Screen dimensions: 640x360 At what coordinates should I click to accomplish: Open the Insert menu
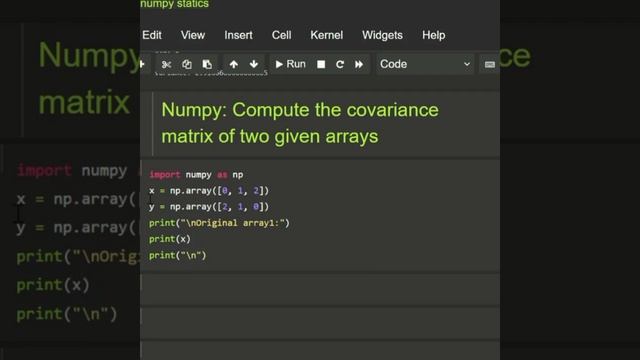[238, 35]
